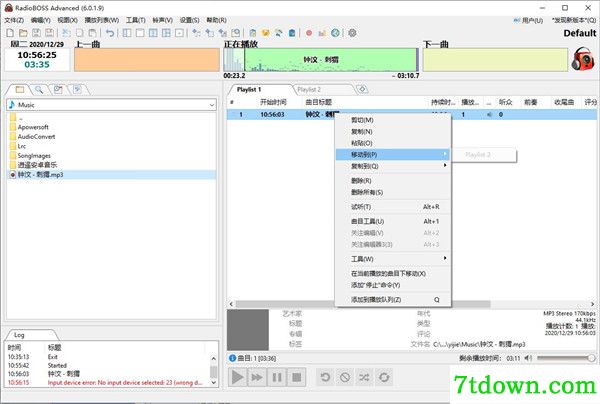The image size is (600, 404).
Task: Open the Apowersoft folder
Action: [x=33, y=127]
